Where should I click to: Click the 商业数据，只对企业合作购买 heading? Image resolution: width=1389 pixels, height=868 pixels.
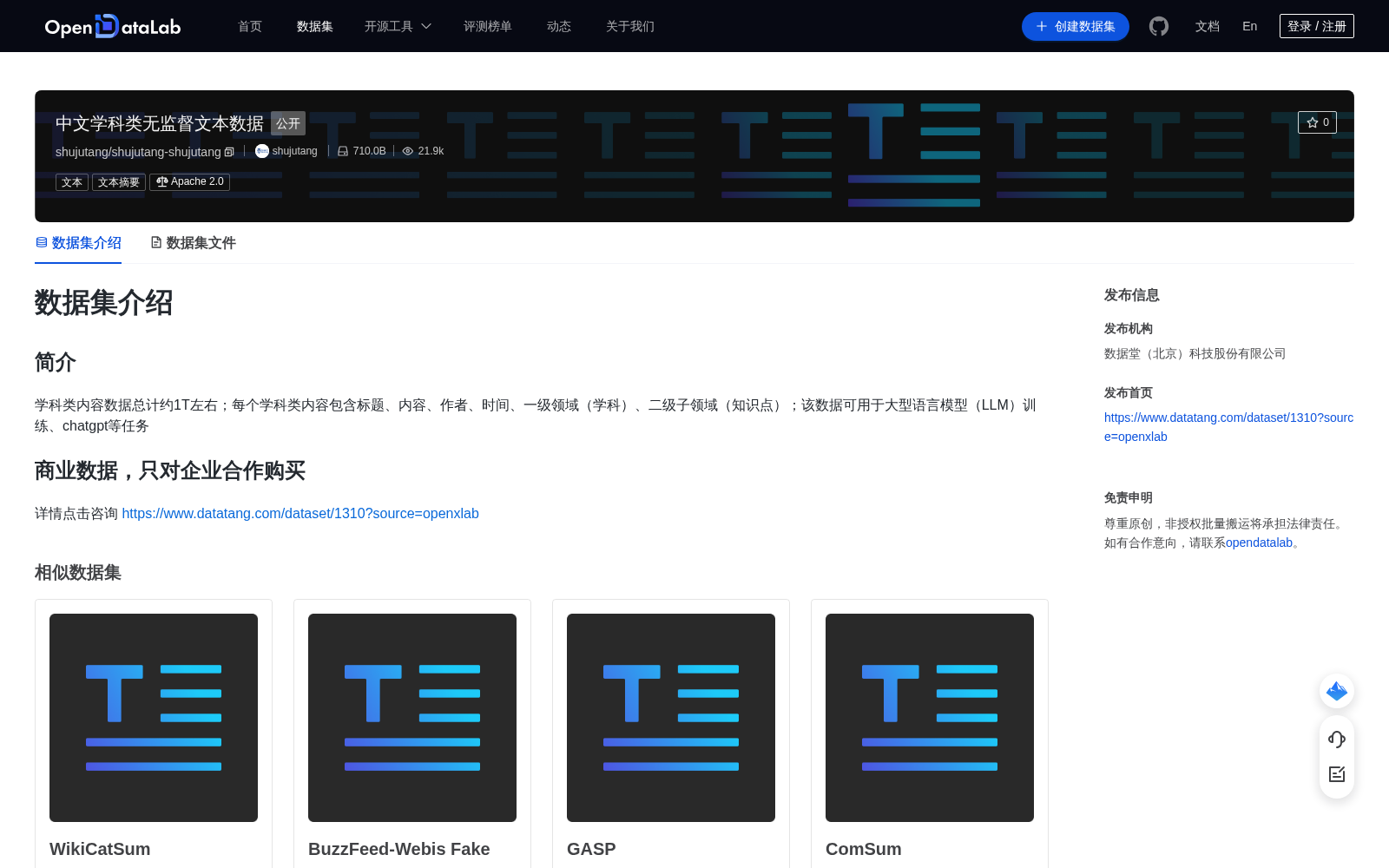pyautogui.click(x=170, y=470)
